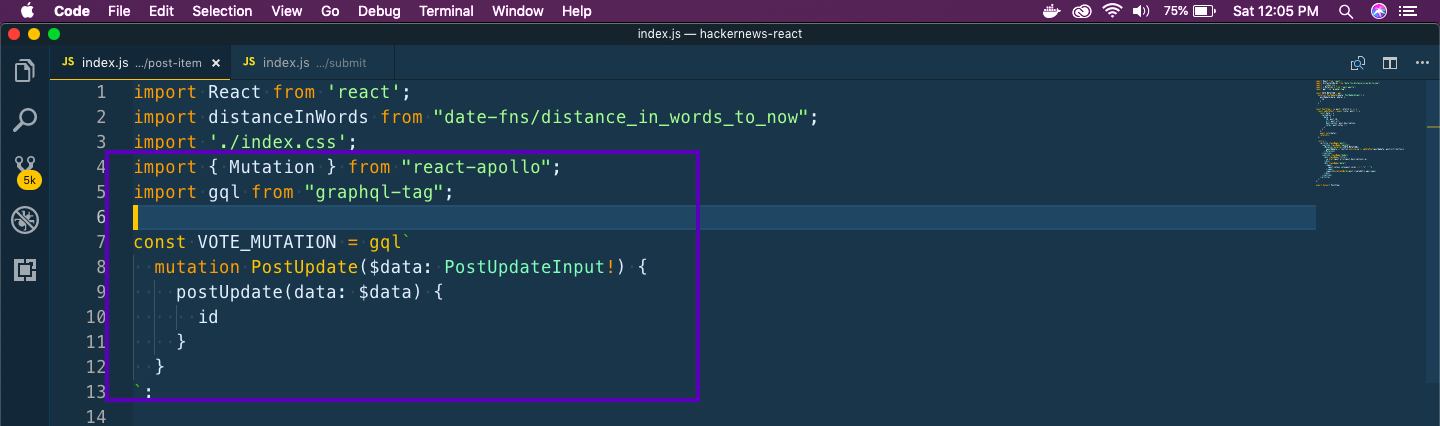The height and width of the screenshot is (426, 1440).
Task: Open the Selection menu
Action: [222, 11]
